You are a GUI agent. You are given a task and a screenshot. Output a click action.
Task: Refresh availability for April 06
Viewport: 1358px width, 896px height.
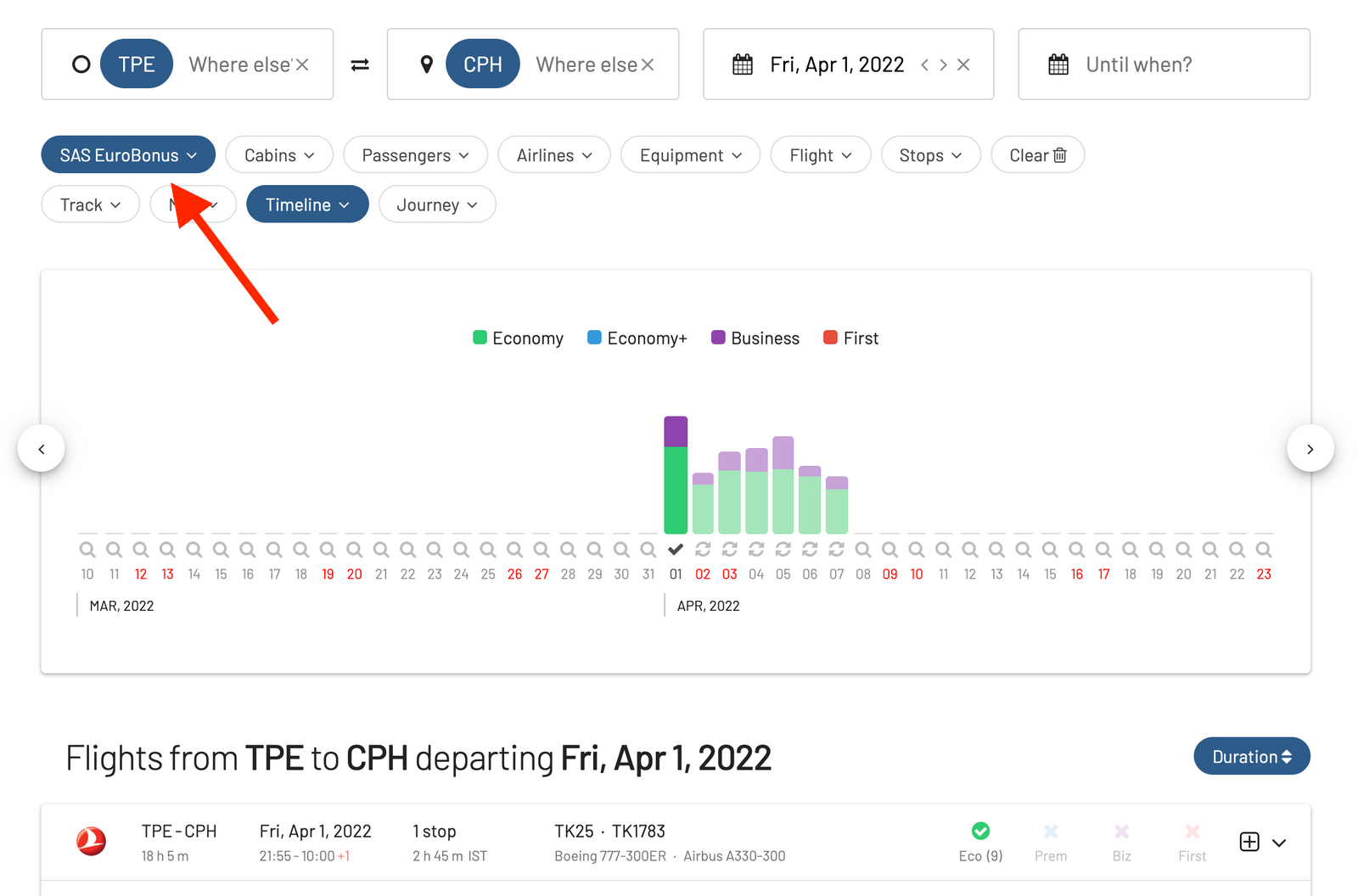pos(810,549)
